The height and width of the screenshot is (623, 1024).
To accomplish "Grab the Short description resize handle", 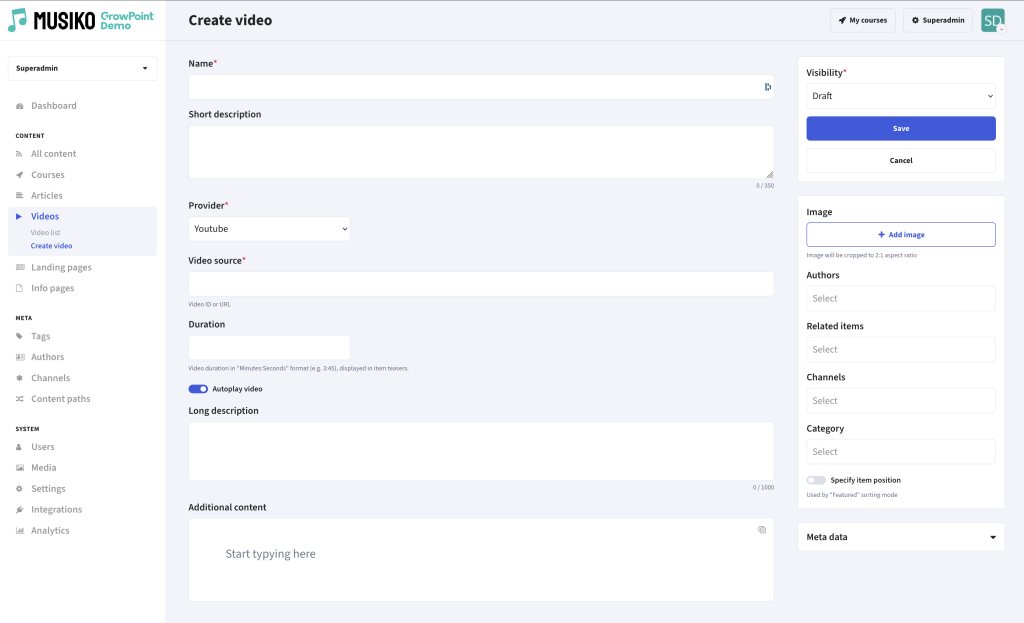I will [x=769, y=174].
